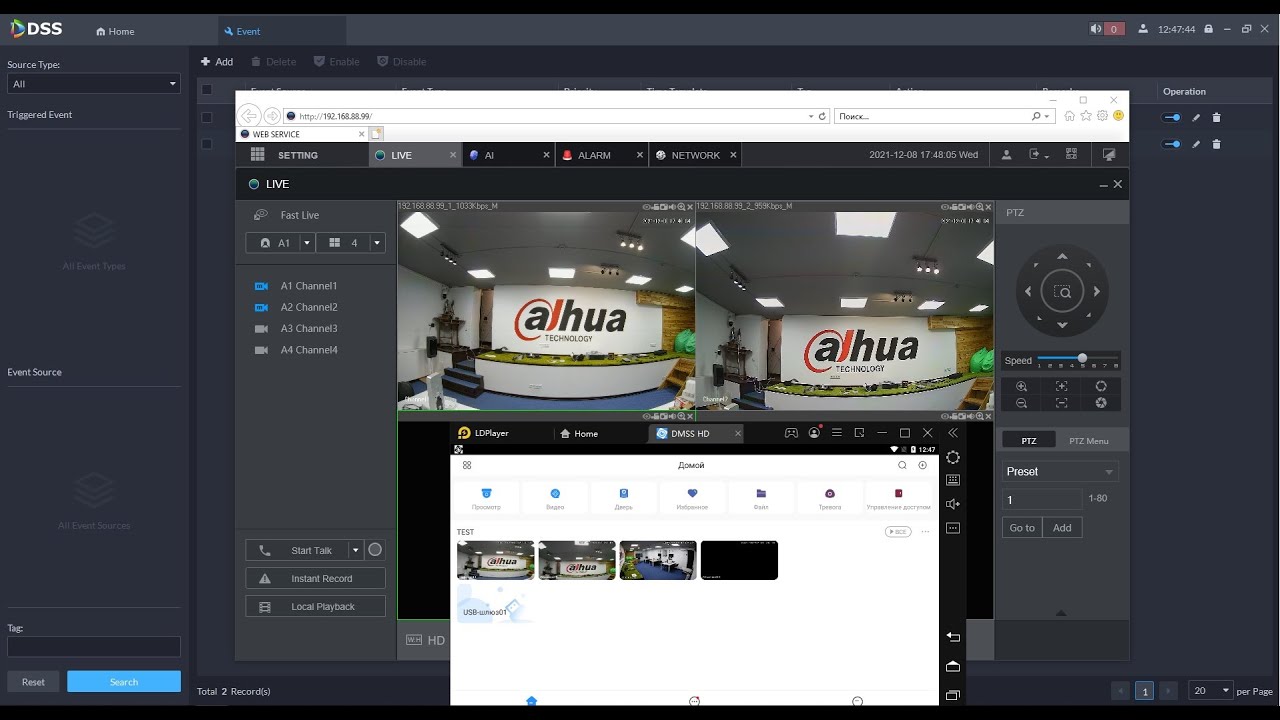Check the first event row checkbox
The height and width of the screenshot is (720, 1280).
[207, 117]
